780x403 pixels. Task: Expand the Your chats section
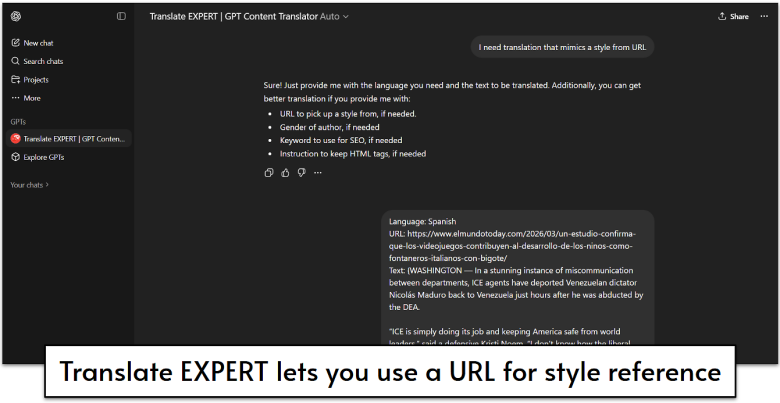pyautogui.click(x=30, y=185)
